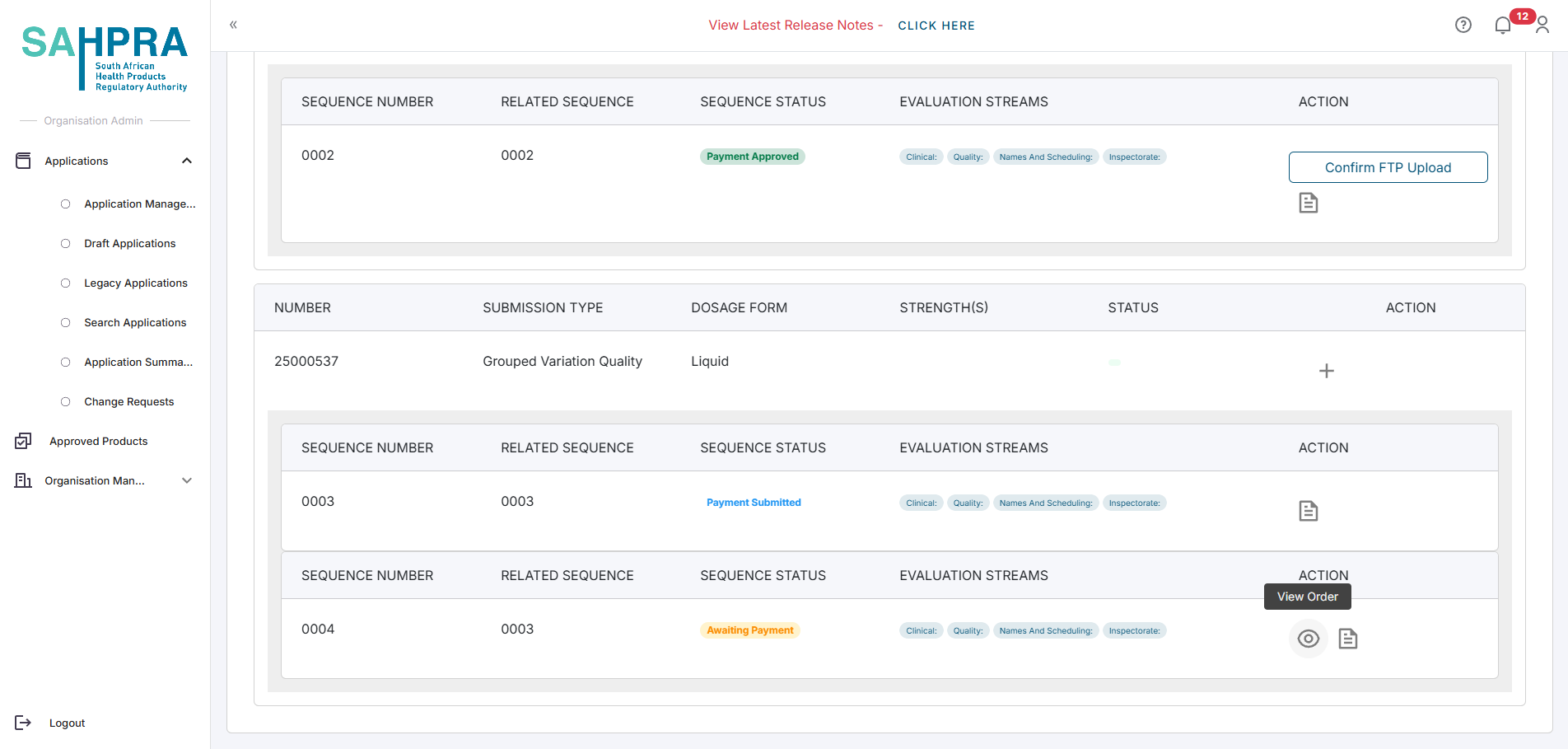Click the CLICK HERE release notes link
Screen dimensions: 1568x749
(x=936, y=26)
